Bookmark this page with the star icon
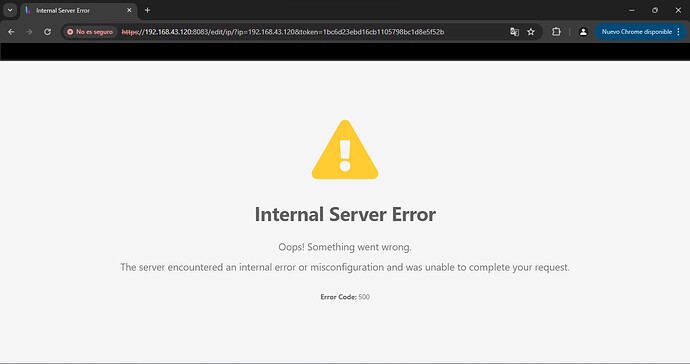The width and height of the screenshot is (690, 364). pyautogui.click(x=531, y=32)
